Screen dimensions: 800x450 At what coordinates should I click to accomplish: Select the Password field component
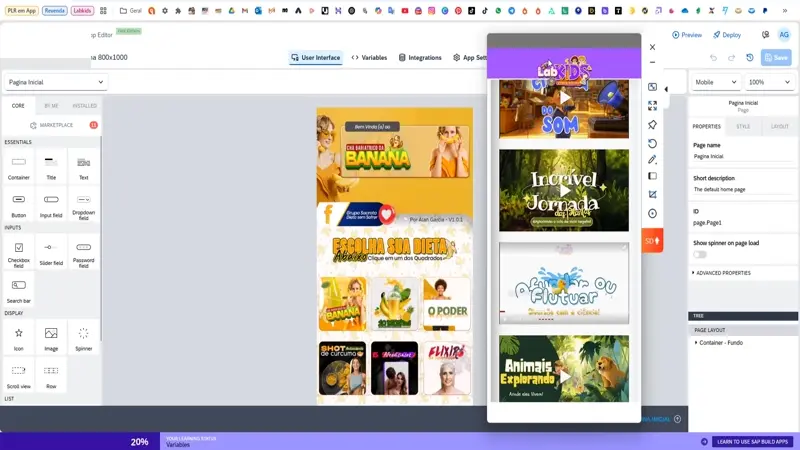pyautogui.click(x=84, y=254)
